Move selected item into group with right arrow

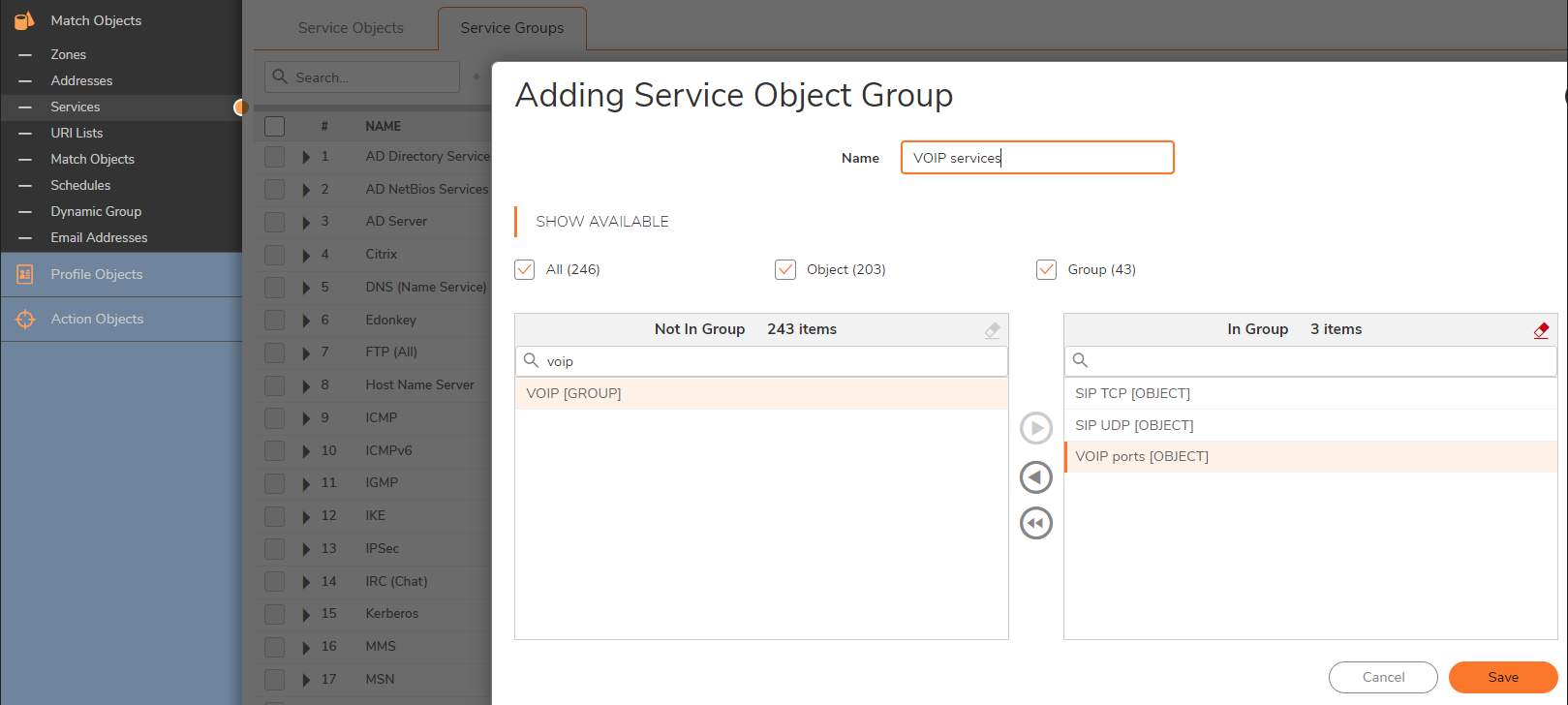[x=1036, y=428]
